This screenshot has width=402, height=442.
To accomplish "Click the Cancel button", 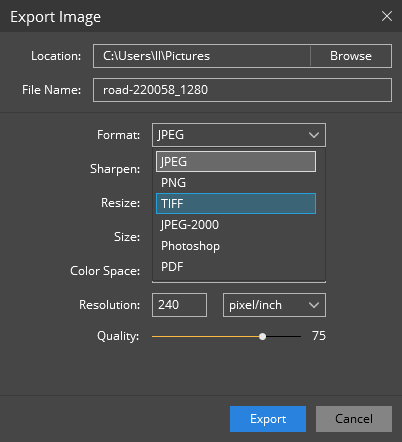I will (x=354, y=419).
